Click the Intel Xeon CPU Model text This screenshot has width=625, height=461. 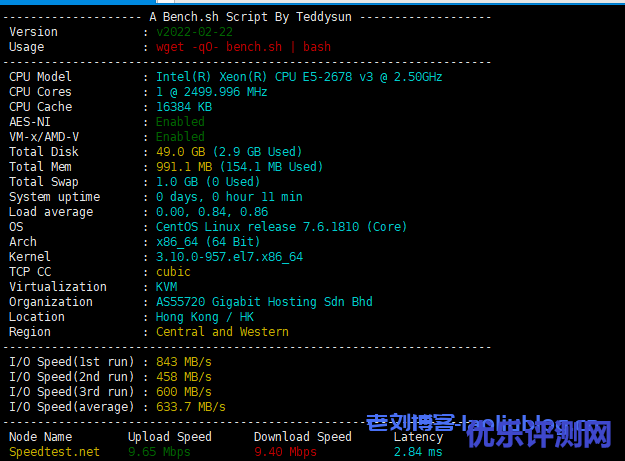point(299,77)
